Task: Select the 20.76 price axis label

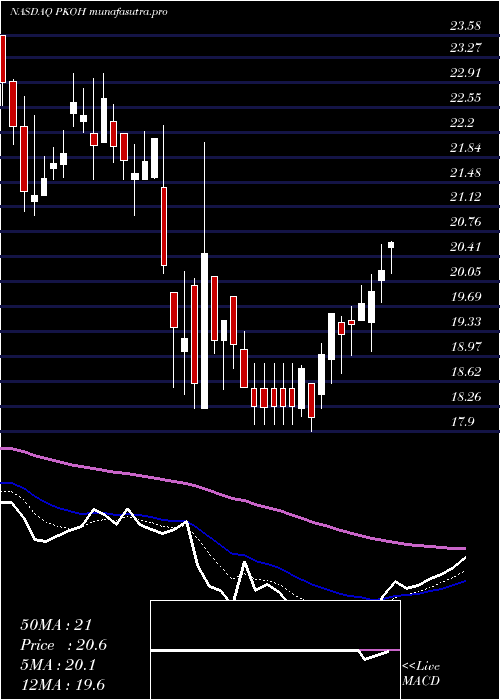Action: click(465, 221)
